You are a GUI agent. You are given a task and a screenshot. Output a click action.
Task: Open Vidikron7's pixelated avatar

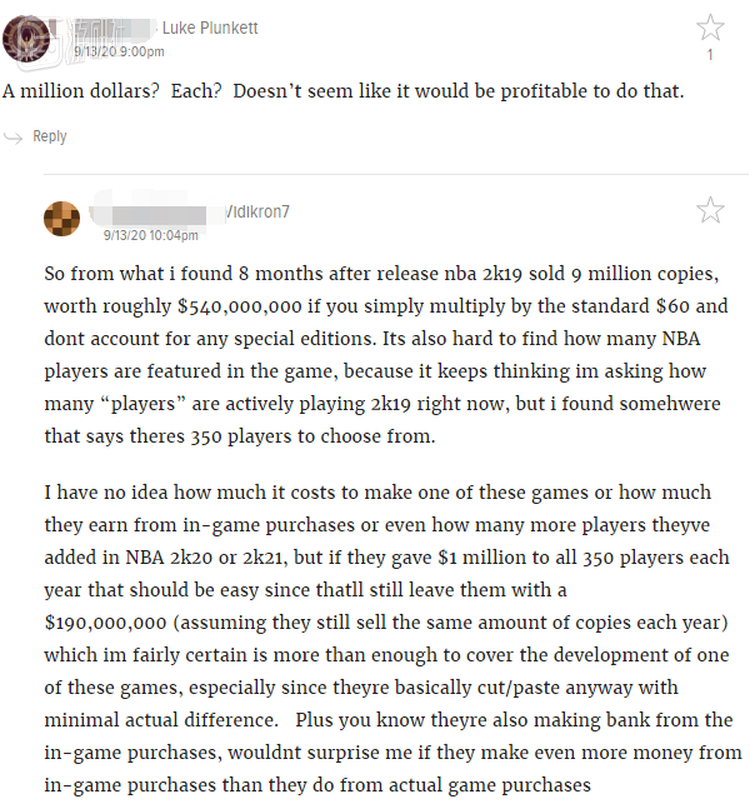[62, 218]
